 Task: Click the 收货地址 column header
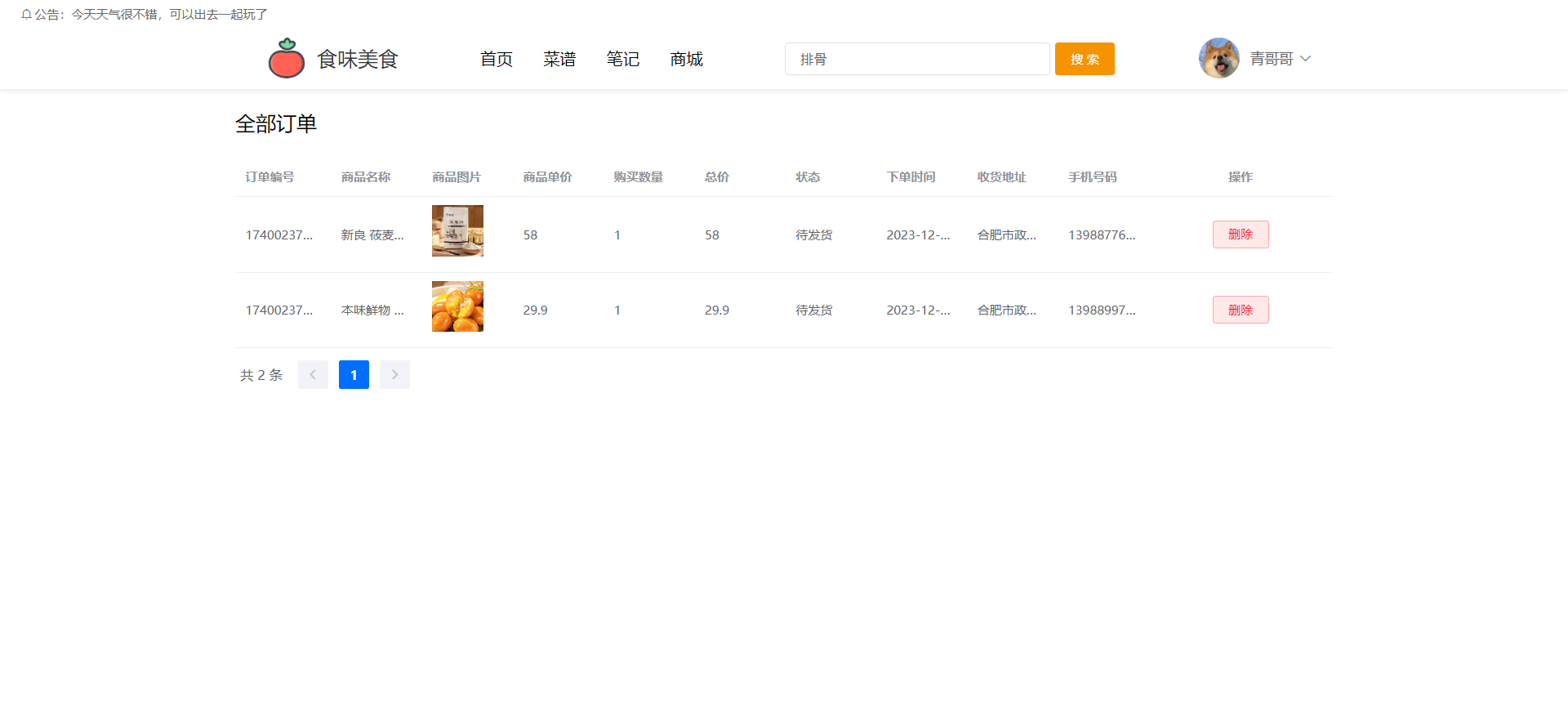[x=1002, y=177]
